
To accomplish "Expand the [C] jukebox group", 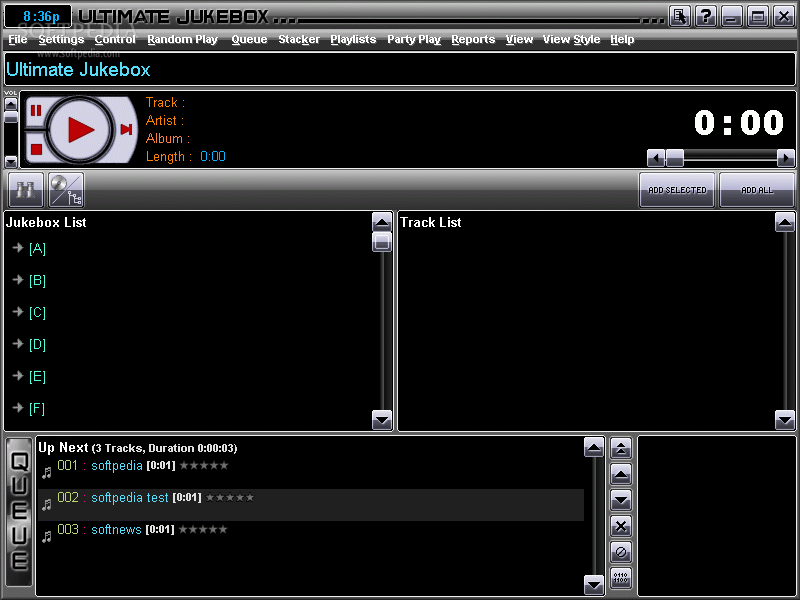I will click(18, 311).
